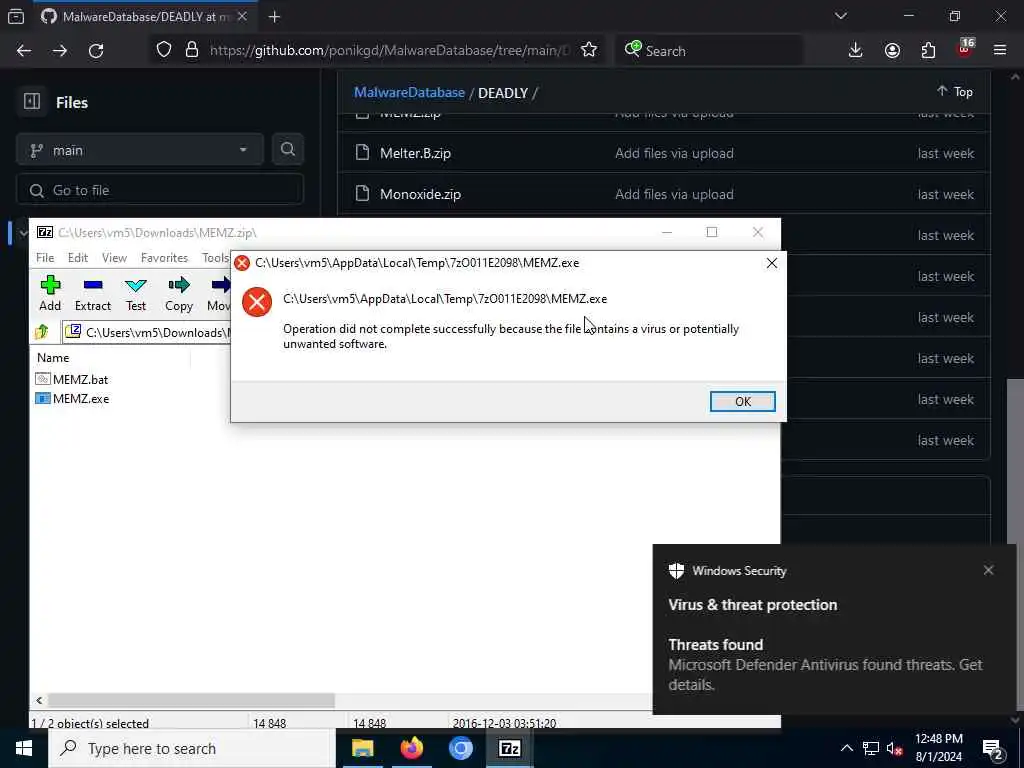This screenshot has height=768, width=1024.
Task: Open the 7-Zip Favorites menu
Action: click(164, 258)
